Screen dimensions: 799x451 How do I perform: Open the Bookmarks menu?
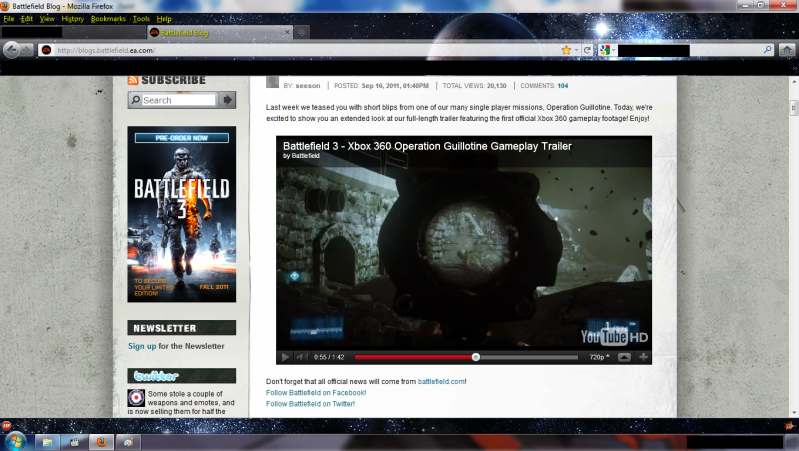(108, 19)
